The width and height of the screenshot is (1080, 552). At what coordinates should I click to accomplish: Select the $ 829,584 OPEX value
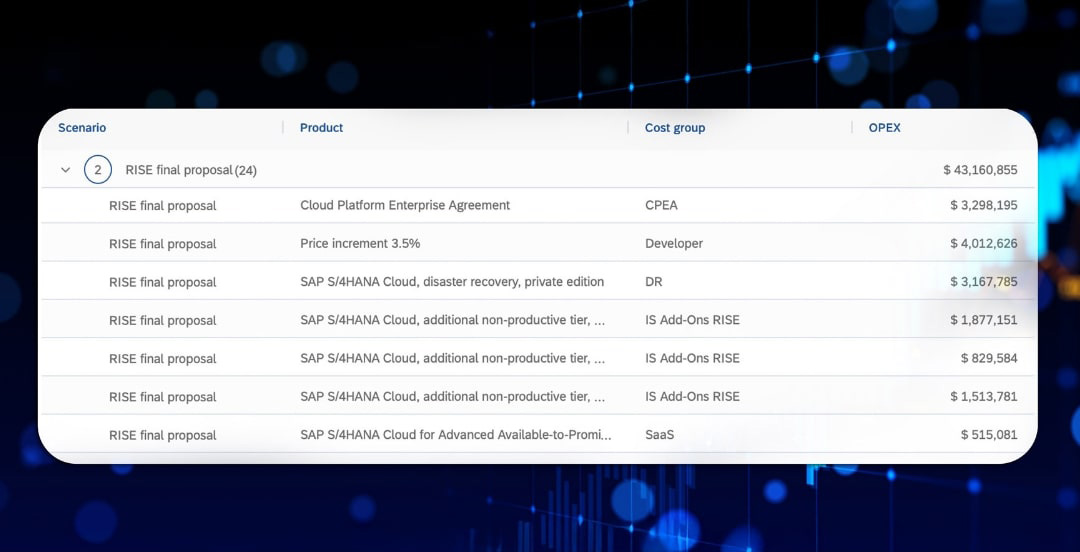[x=989, y=358]
